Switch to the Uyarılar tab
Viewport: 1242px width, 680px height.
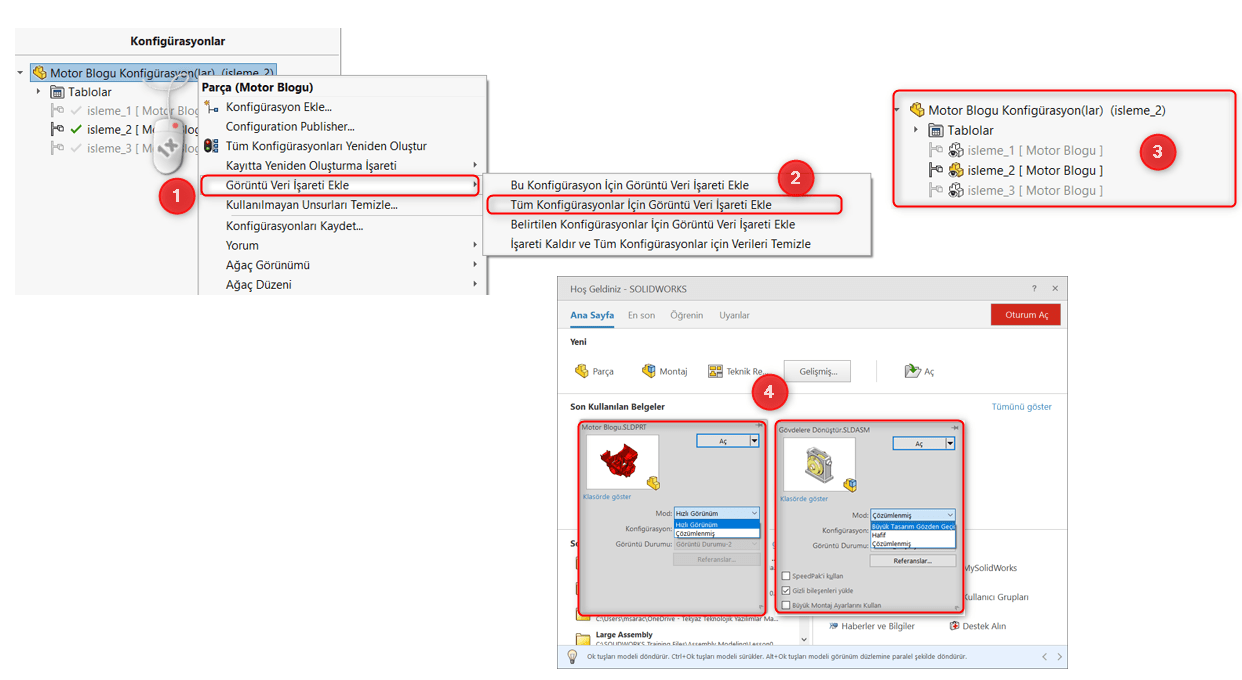(735, 315)
